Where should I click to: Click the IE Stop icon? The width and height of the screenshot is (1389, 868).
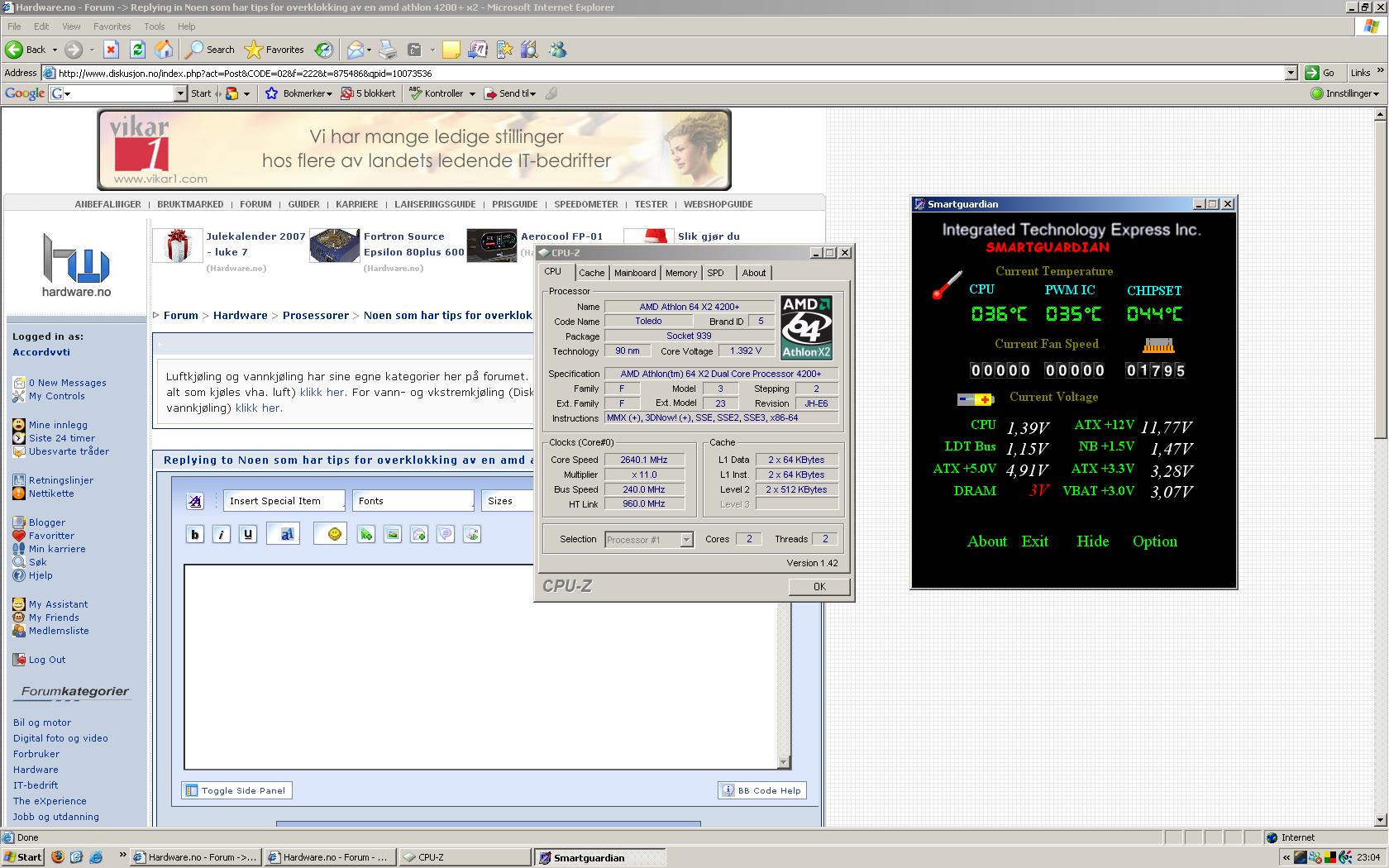click(111, 50)
